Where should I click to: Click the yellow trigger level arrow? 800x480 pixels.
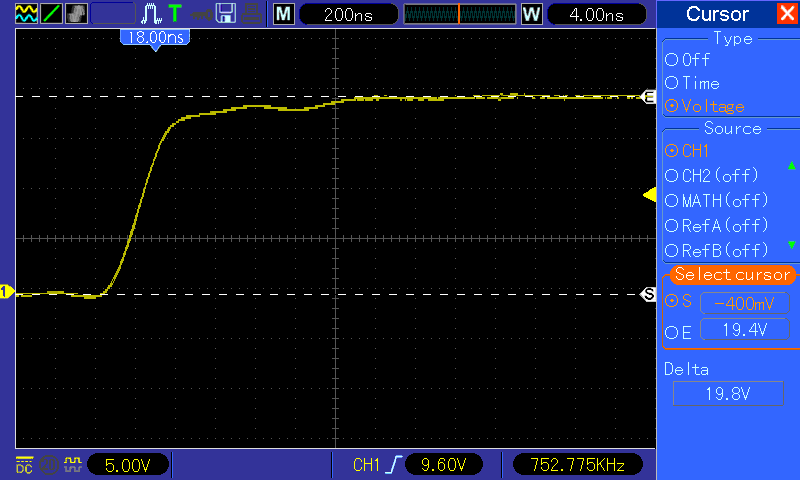point(649,194)
